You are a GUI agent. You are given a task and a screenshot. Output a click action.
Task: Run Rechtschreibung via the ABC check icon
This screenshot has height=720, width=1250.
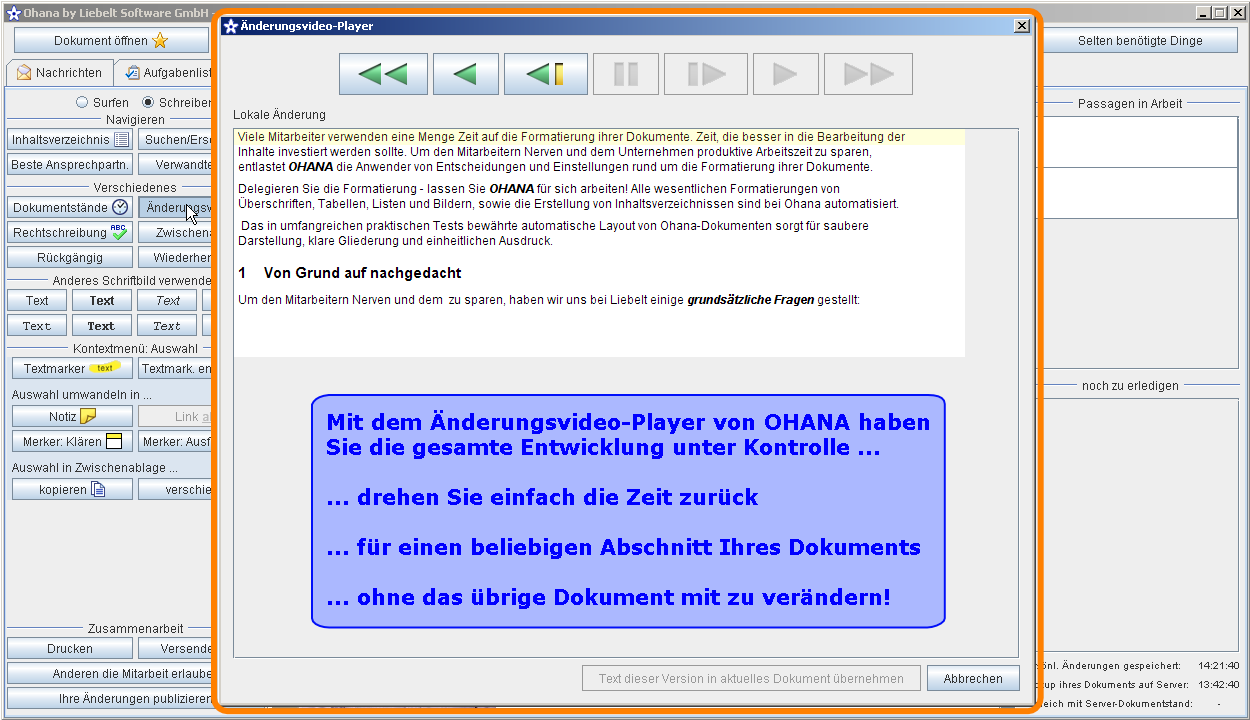point(120,231)
